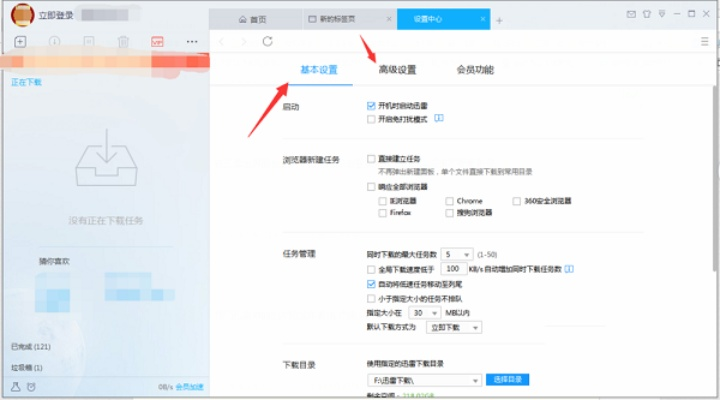Image resolution: width=720 pixels, height=400 pixels.
Task: Open the size limit dropdown showing 30
Action: [x=425, y=313]
